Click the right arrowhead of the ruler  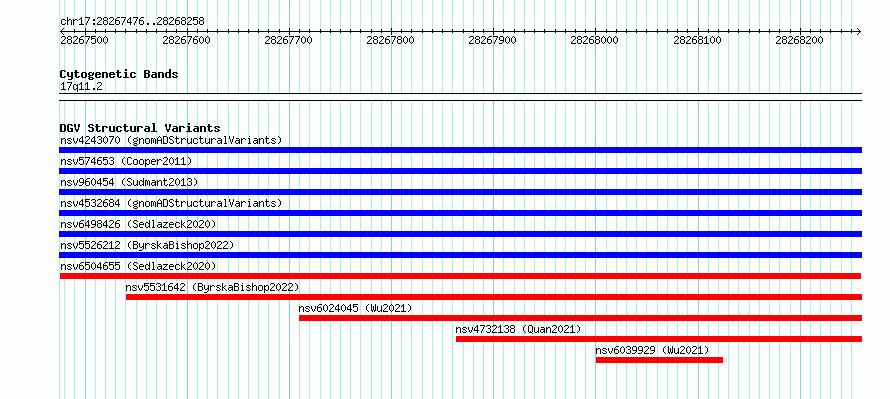pos(859,31)
